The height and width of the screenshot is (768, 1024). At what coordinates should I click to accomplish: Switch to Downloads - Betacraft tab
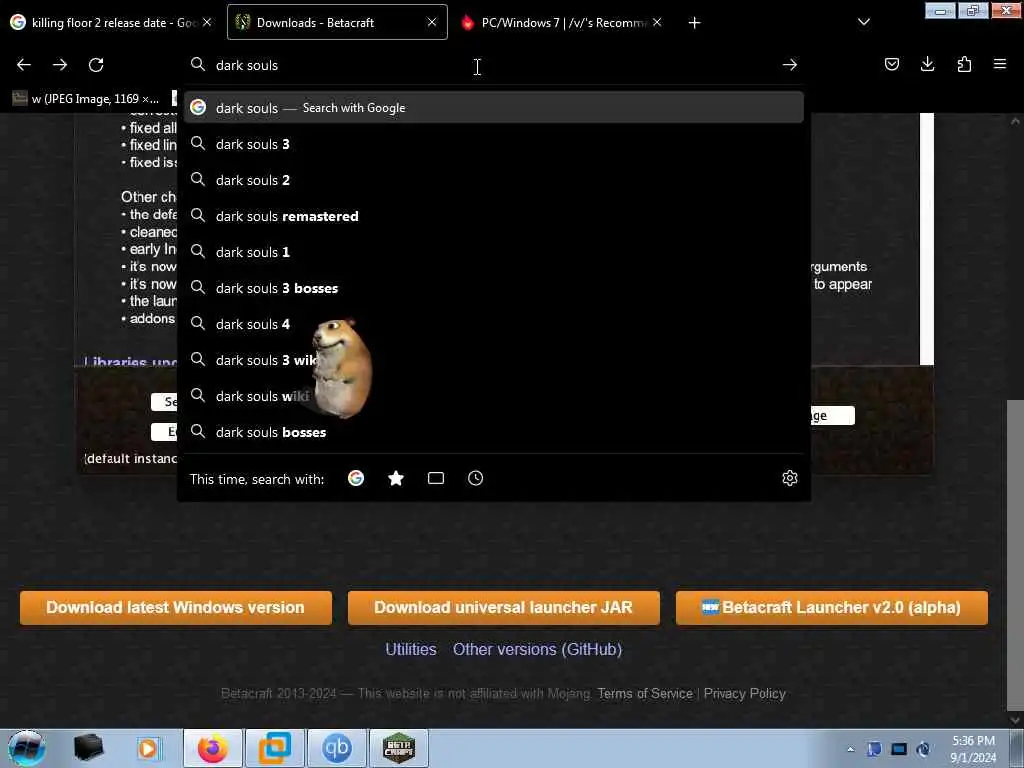pyautogui.click(x=337, y=22)
